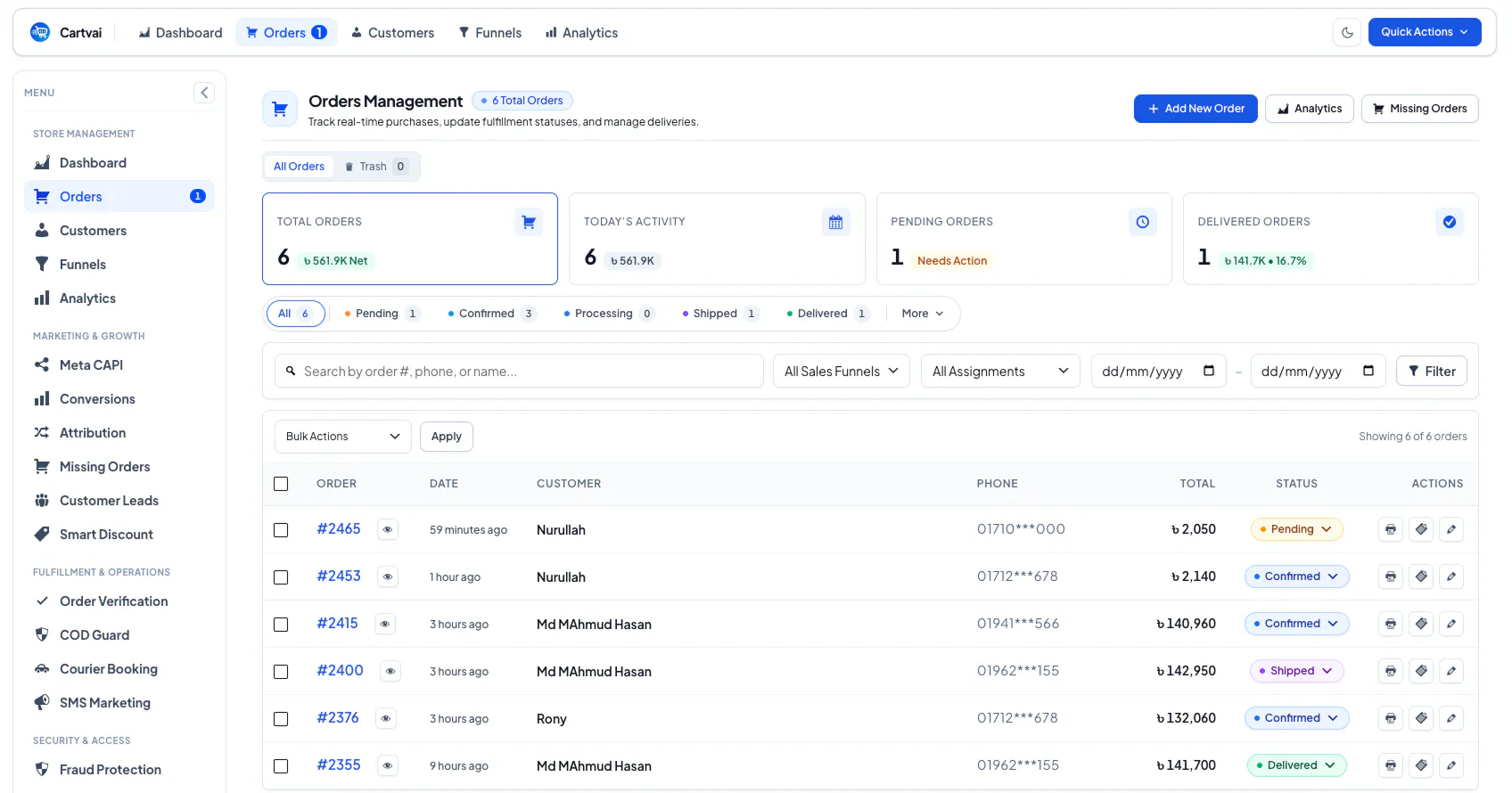Viewport: 1512px width, 793px height.
Task: Select checkbox for order #2400
Action: tap(281, 672)
